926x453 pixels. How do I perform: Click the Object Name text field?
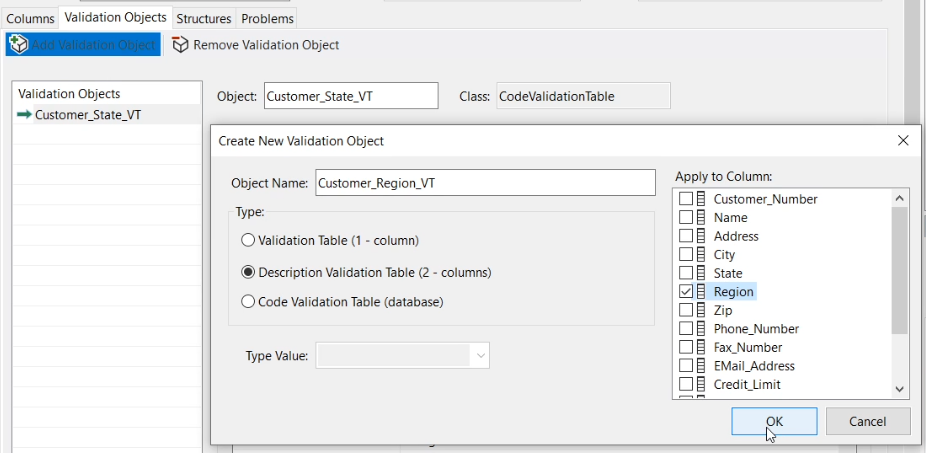(485, 183)
